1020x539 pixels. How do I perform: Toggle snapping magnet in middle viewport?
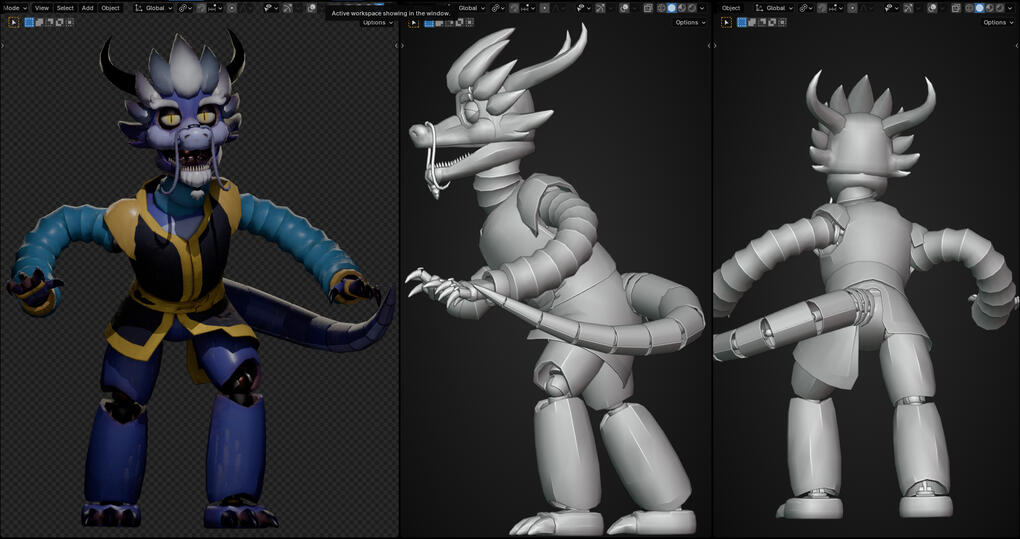coord(514,8)
